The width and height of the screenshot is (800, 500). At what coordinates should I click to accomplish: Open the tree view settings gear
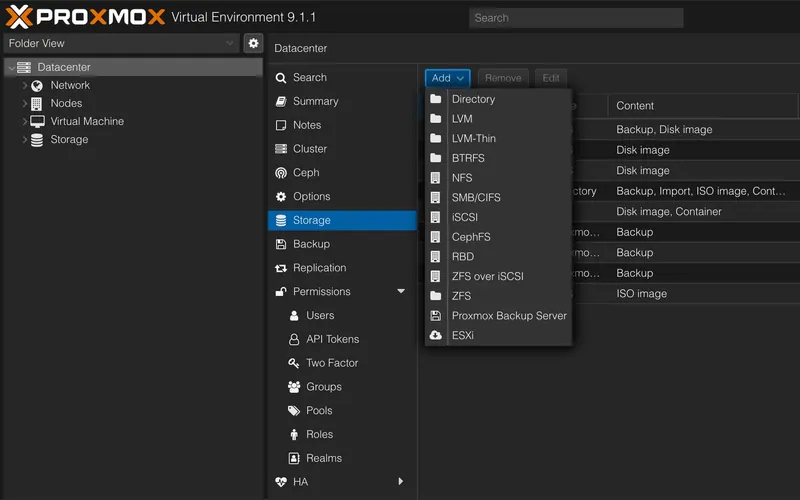click(x=253, y=43)
